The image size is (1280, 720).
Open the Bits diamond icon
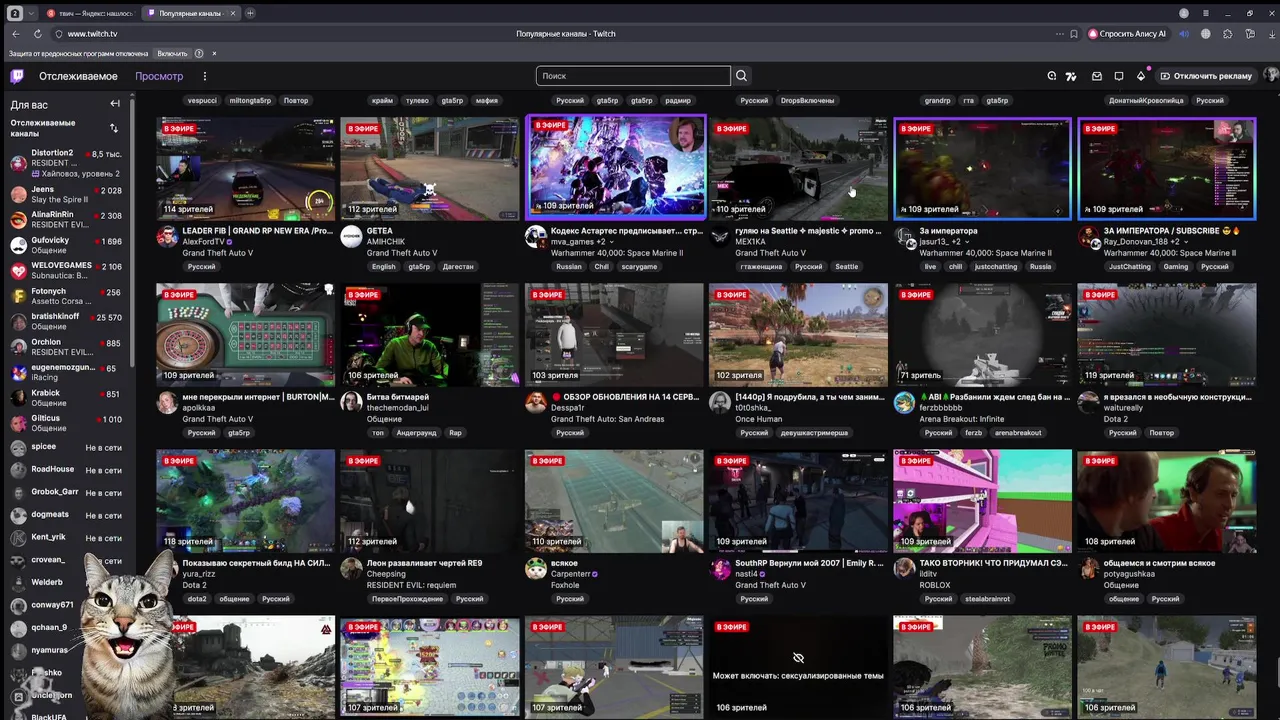click(x=1141, y=76)
